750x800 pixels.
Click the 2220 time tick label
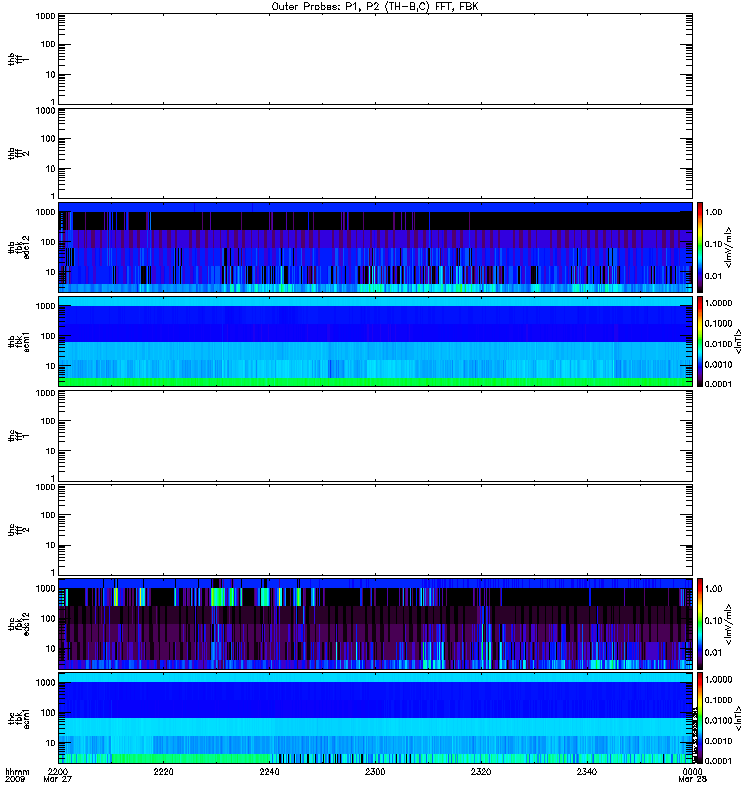pos(163,772)
